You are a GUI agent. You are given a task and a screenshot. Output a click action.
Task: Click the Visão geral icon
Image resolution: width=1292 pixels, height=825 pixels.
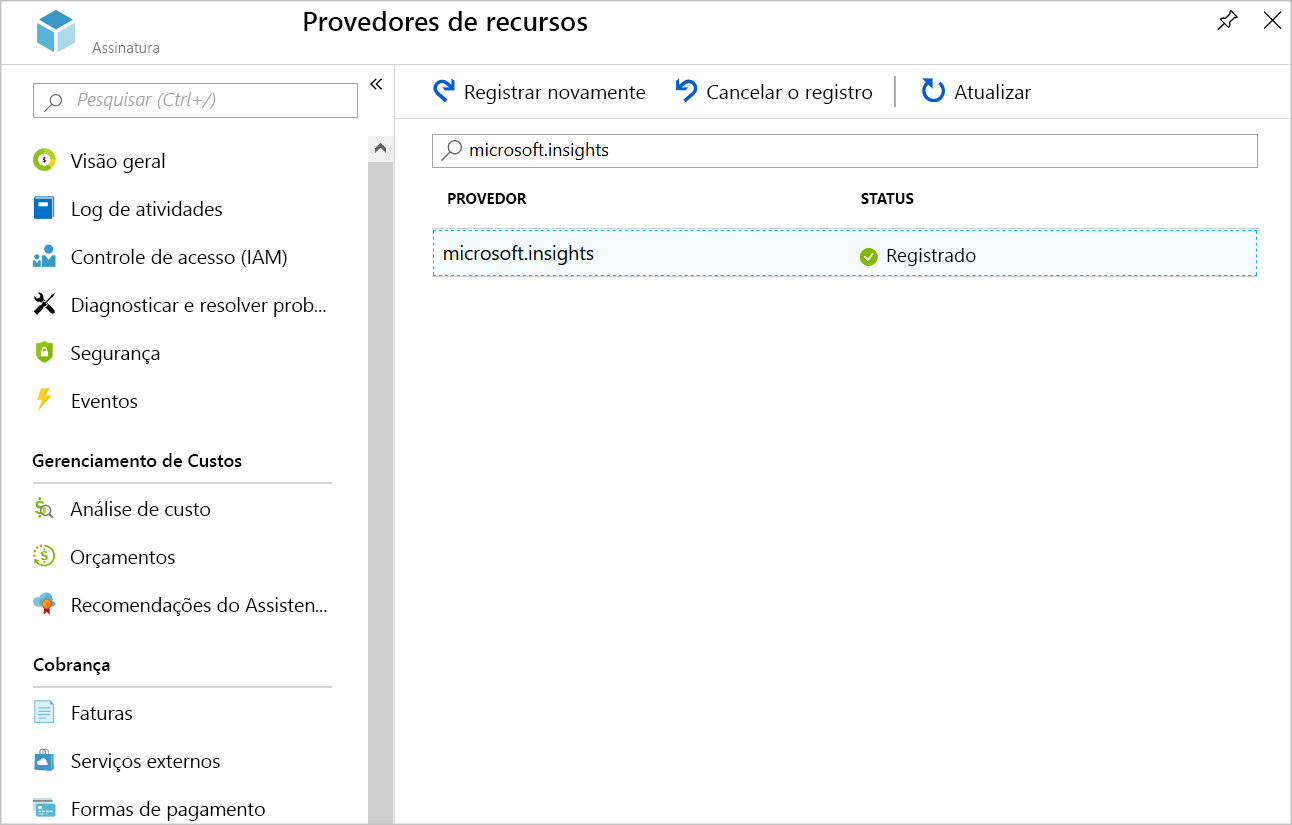tap(44, 161)
